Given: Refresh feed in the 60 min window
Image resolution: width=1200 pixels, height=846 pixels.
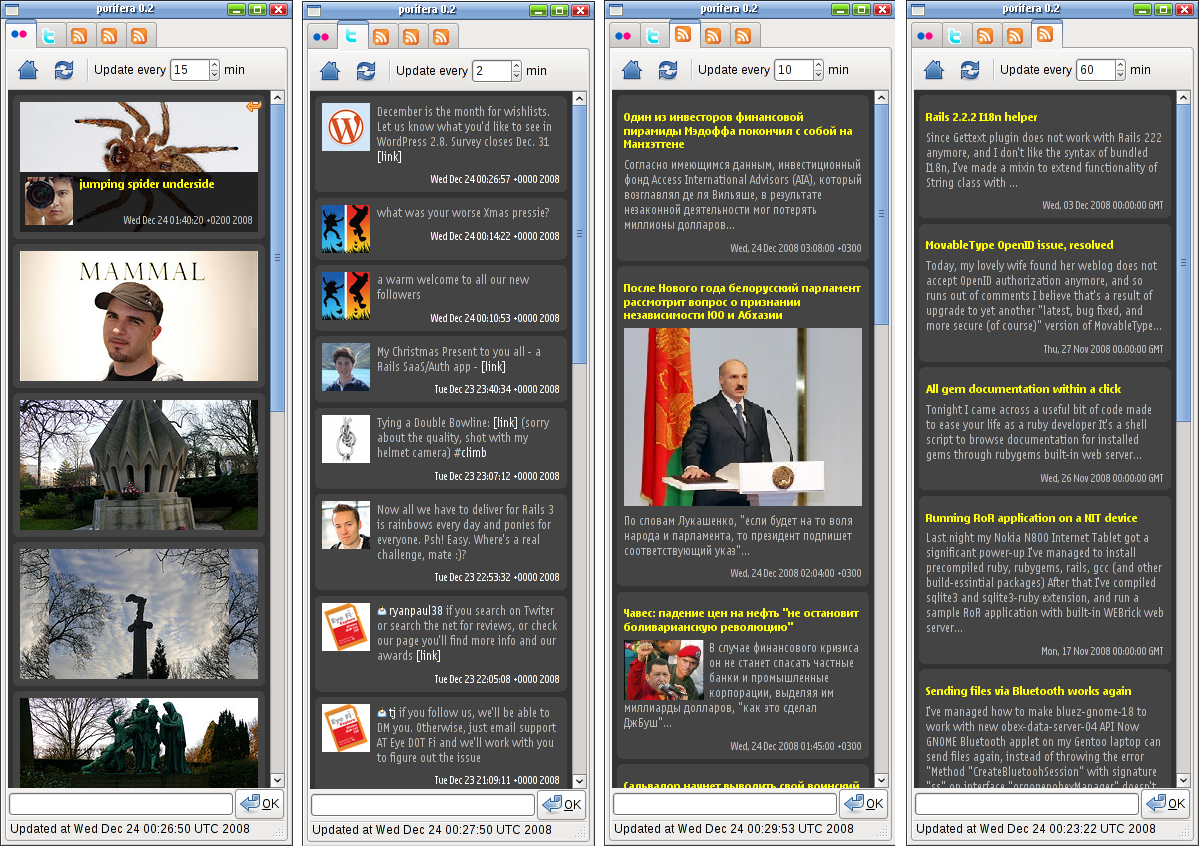Looking at the screenshot, I should click(970, 70).
